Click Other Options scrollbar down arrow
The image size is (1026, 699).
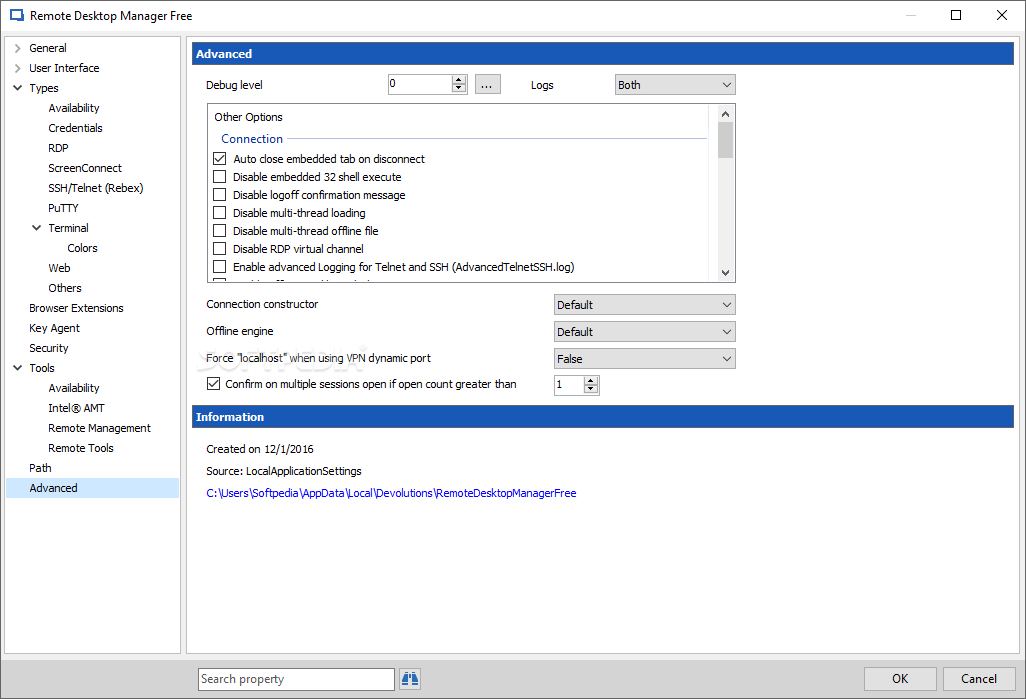pyautogui.click(x=725, y=273)
